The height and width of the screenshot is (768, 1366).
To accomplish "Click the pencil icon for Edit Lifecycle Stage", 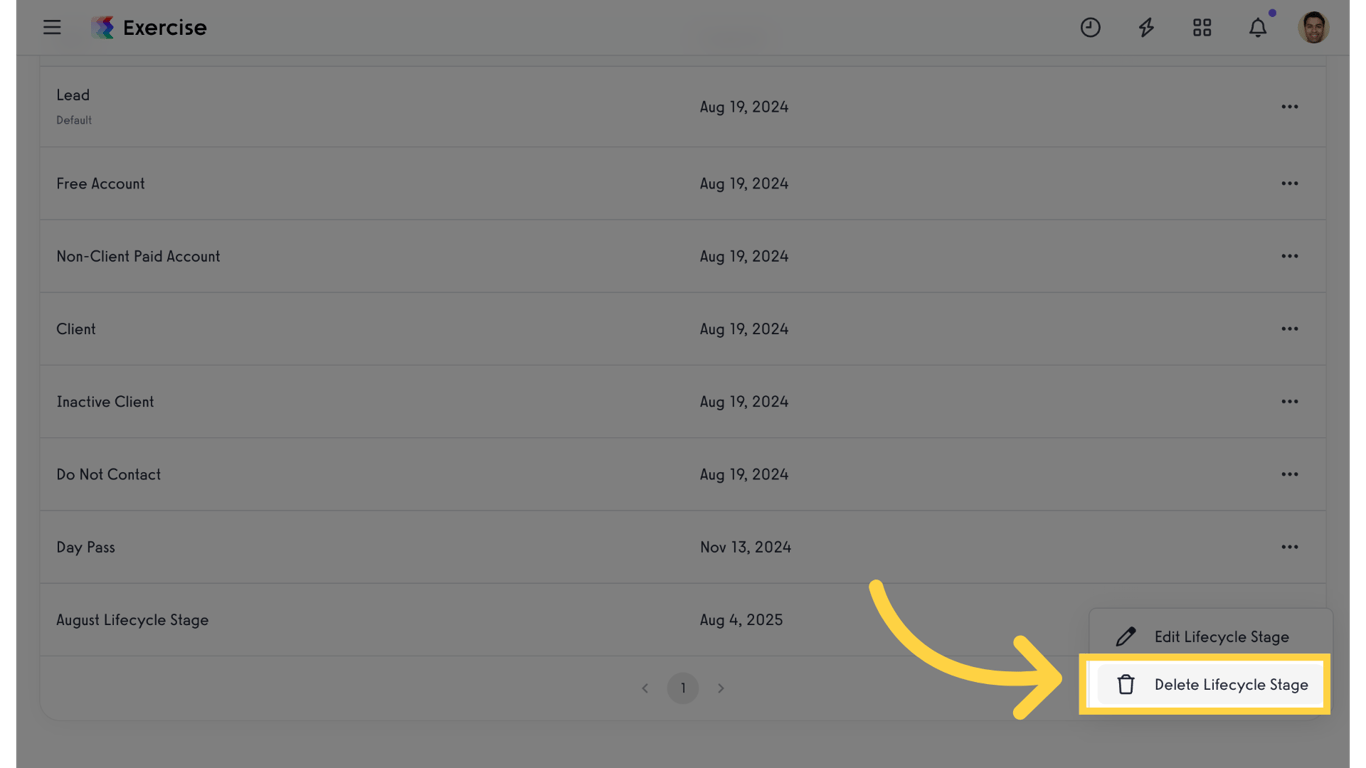I will tap(1126, 637).
